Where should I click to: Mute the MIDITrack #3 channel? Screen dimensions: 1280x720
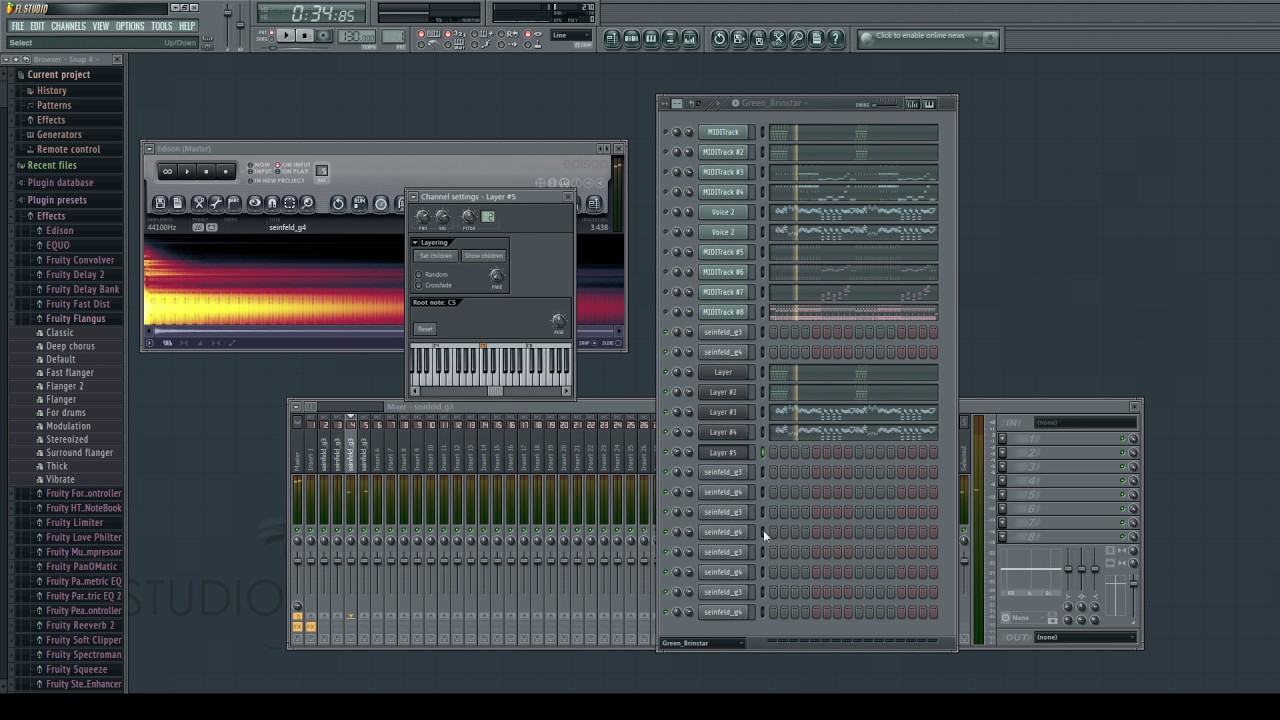(x=665, y=172)
